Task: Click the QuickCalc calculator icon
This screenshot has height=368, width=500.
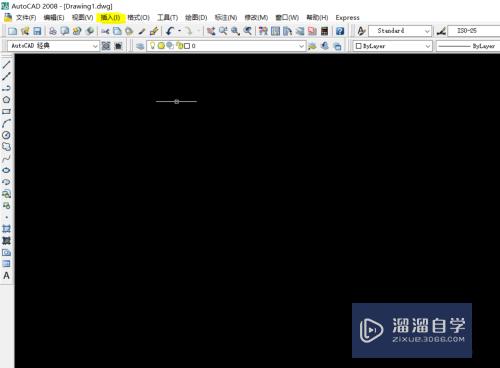Action: (324, 31)
